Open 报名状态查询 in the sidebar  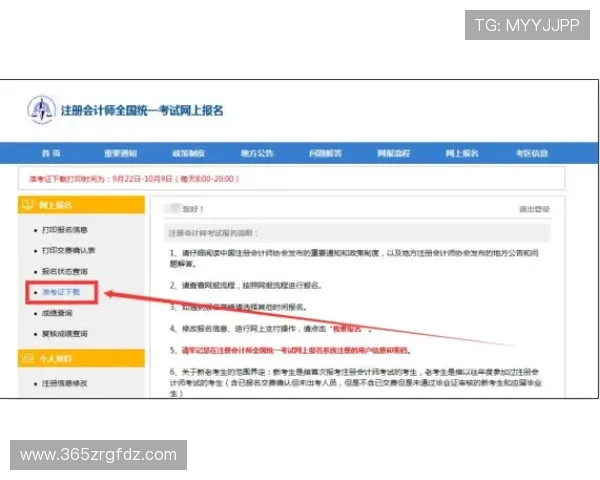[x=65, y=271]
